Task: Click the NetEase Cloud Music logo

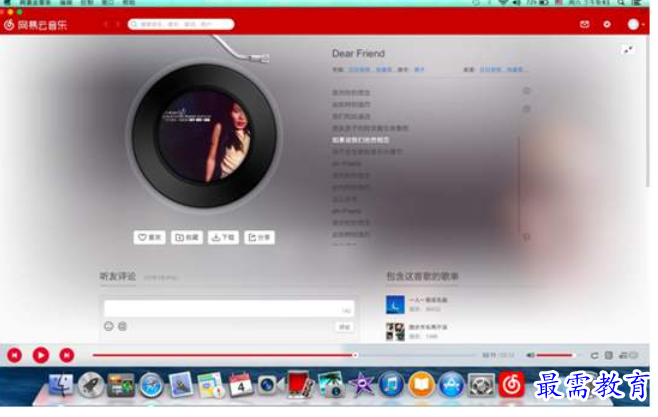Action: click(36, 25)
